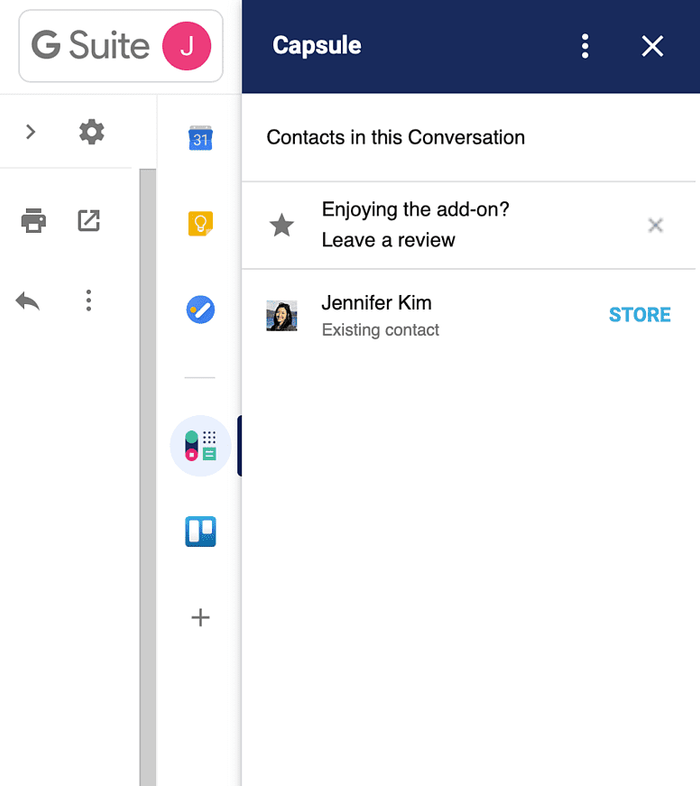700x786 pixels.
Task: Click Contacts in this Conversation heading
Action: click(396, 137)
